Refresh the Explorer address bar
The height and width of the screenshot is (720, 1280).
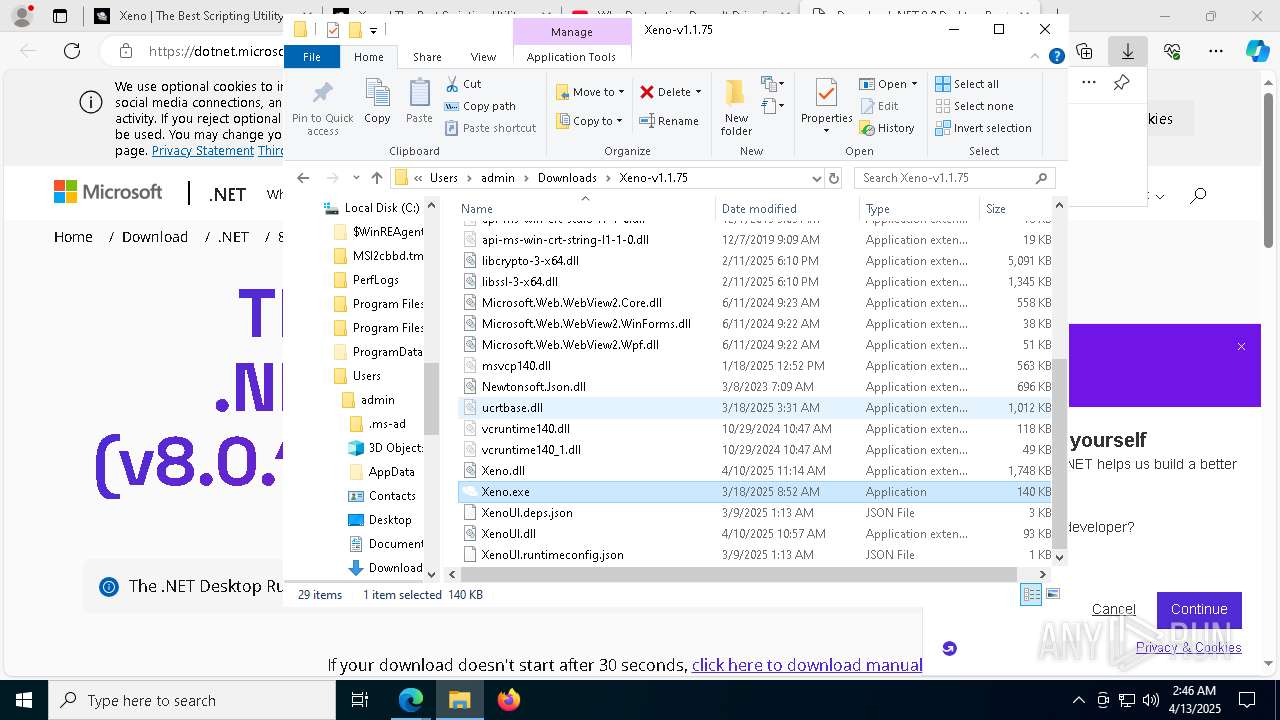click(834, 178)
